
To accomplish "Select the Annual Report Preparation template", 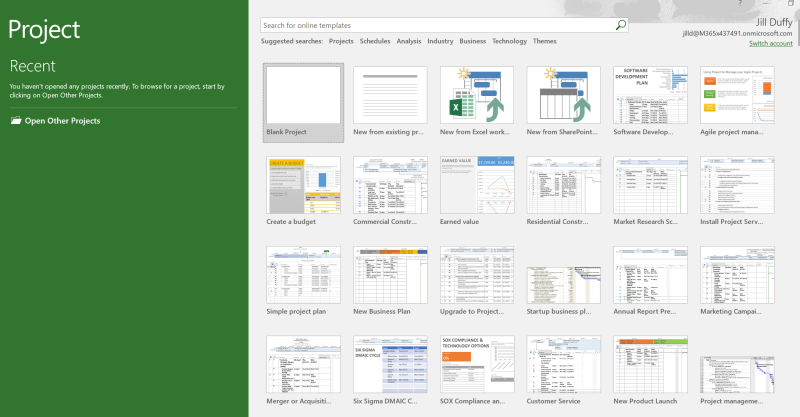I will point(651,275).
